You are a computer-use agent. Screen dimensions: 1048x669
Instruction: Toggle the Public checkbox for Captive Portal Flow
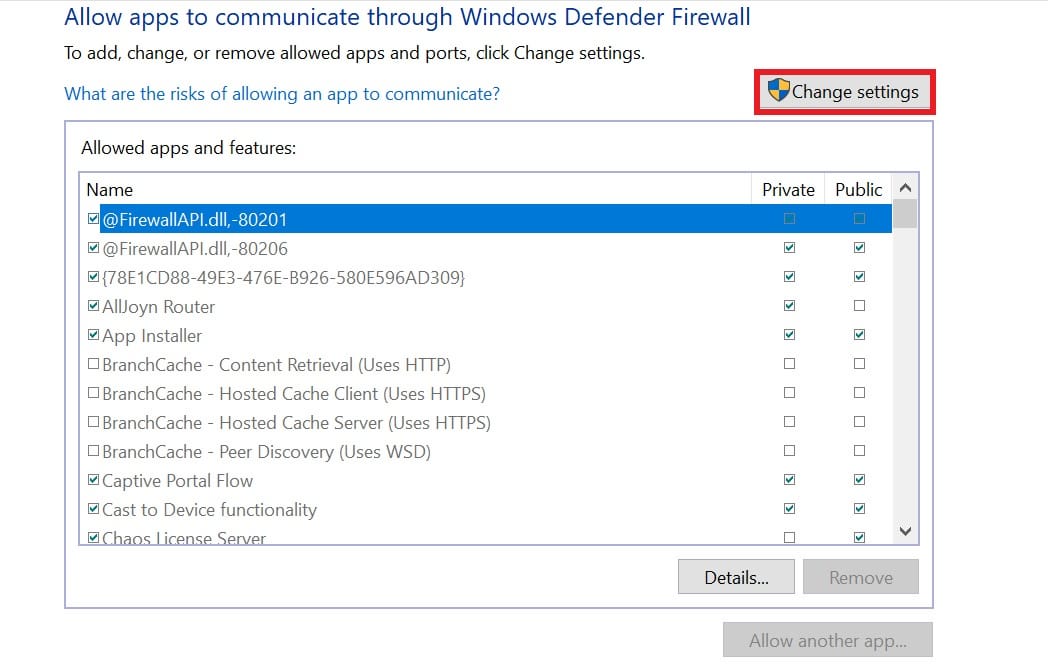click(x=860, y=480)
